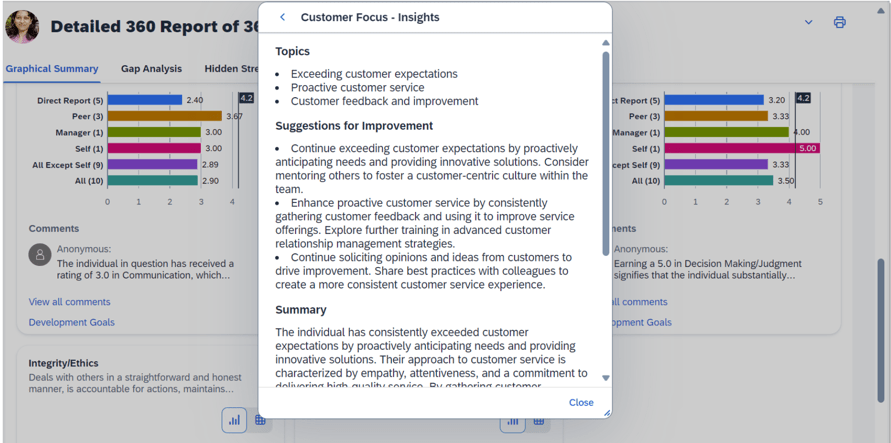
Task: Click the print report icon
Action: (x=839, y=22)
